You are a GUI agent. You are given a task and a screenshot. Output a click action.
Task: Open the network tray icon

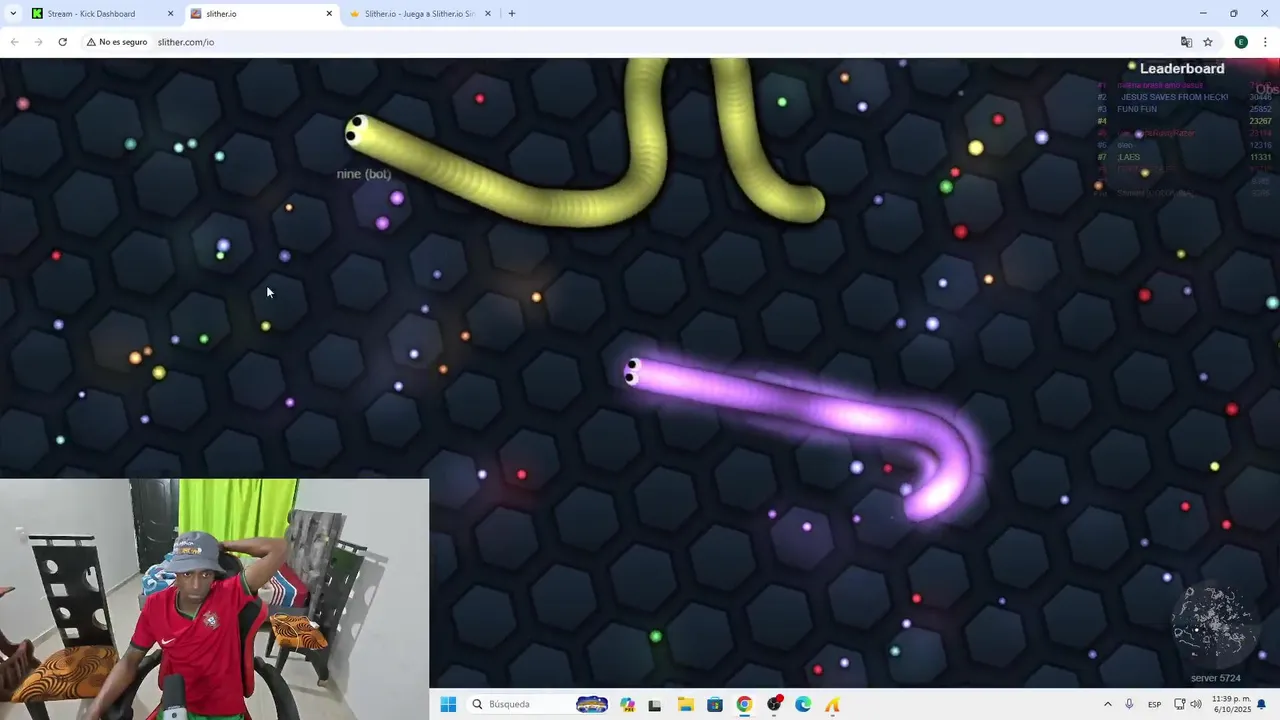click(1179, 704)
